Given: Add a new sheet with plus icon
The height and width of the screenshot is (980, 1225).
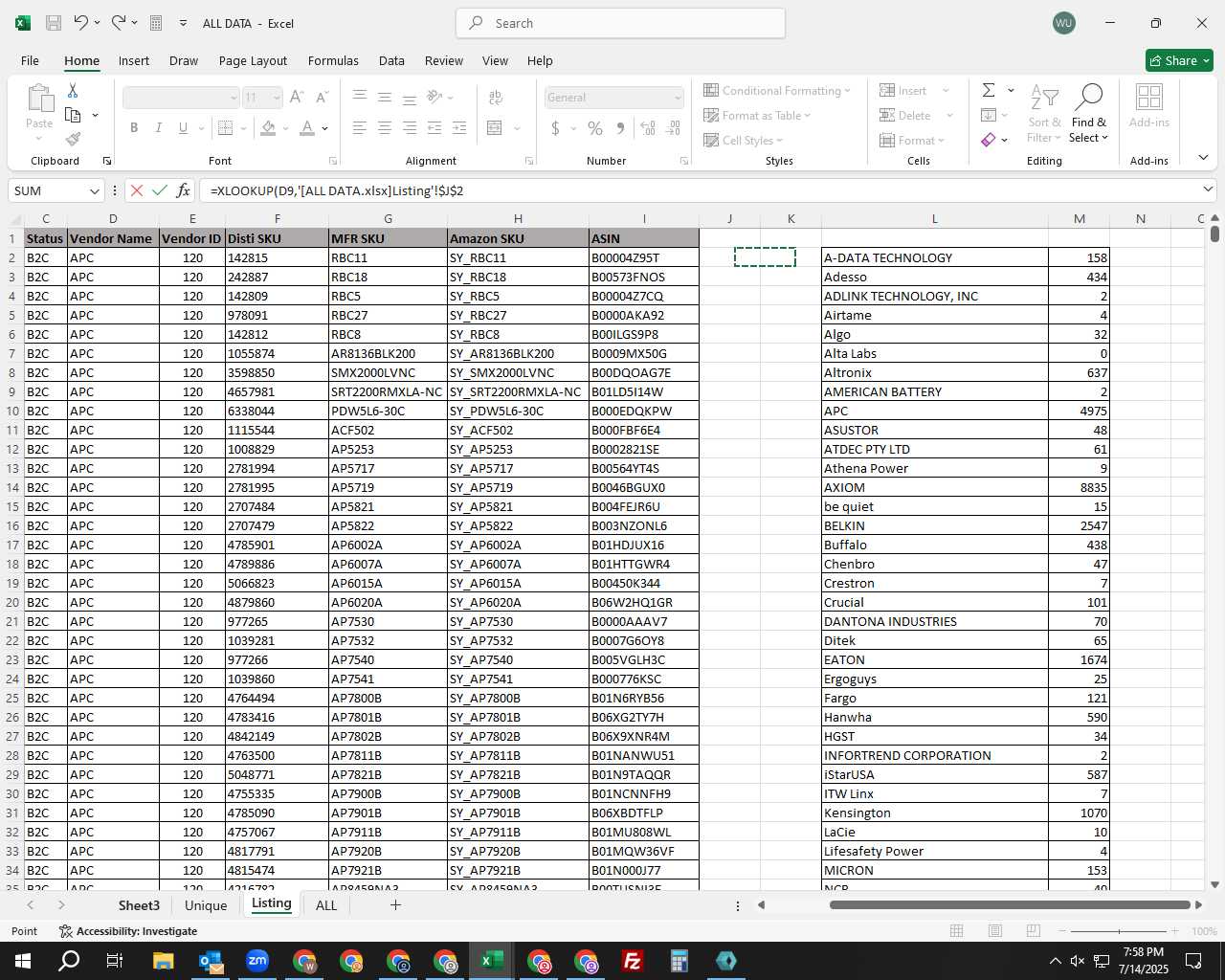Looking at the screenshot, I should (395, 904).
